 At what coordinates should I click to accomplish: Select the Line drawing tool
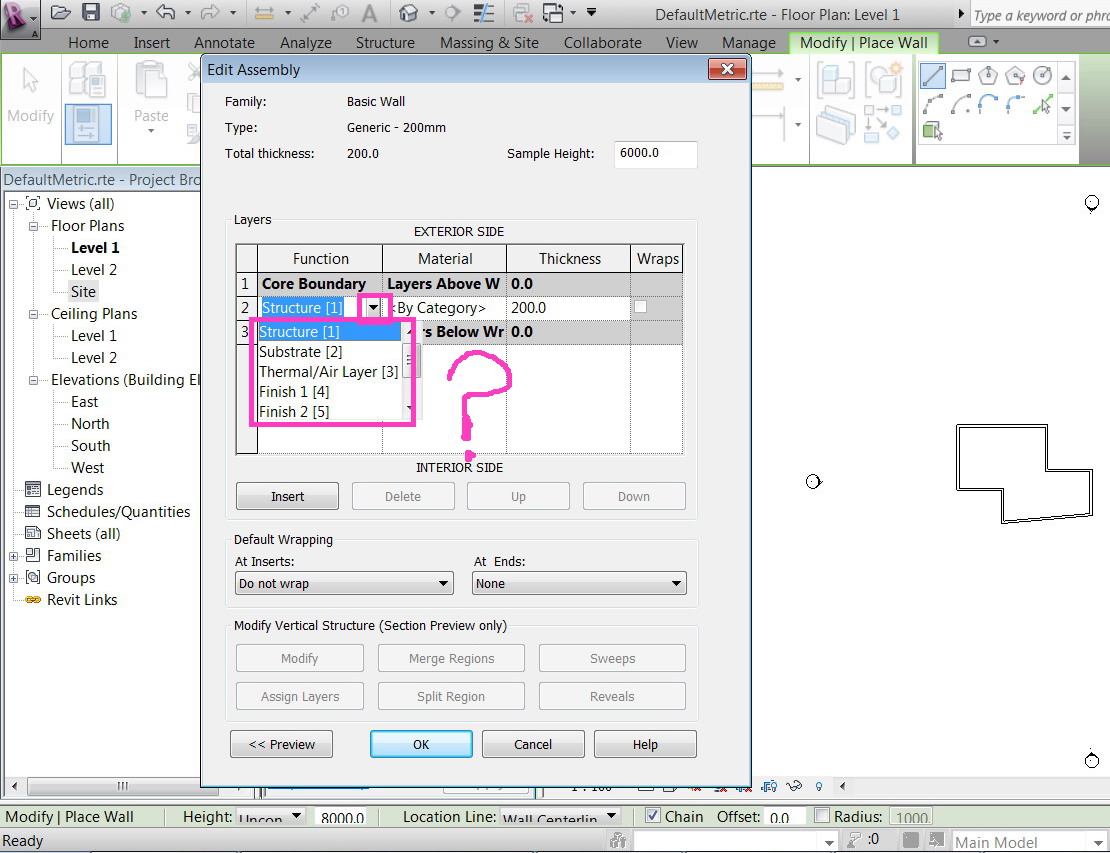click(x=931, y=73)
